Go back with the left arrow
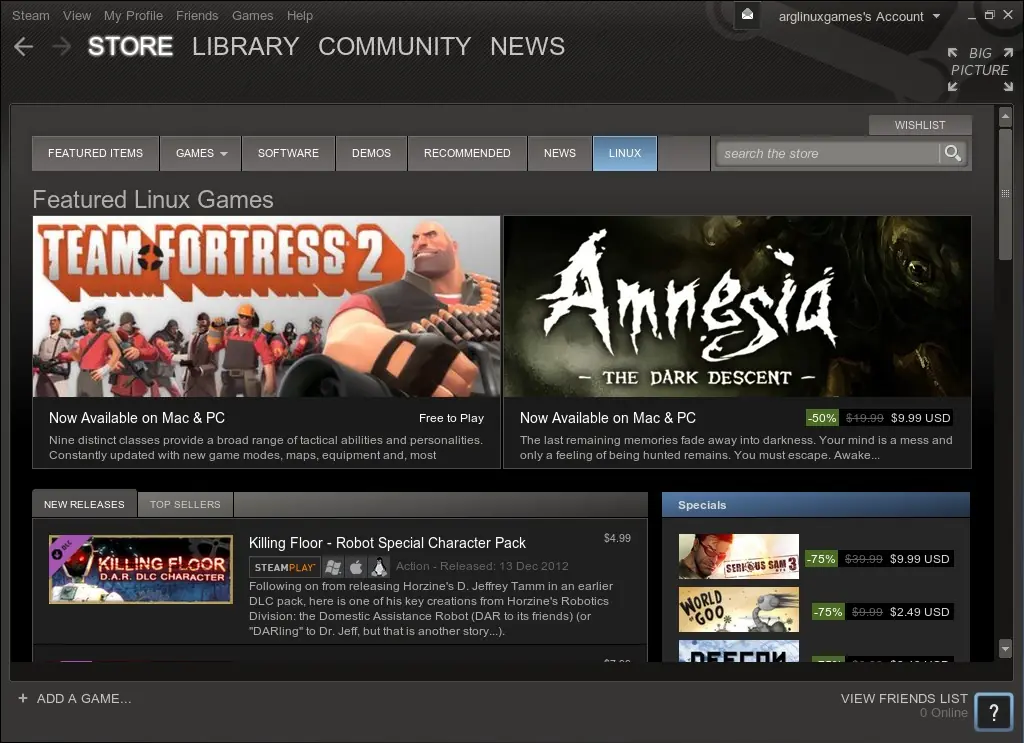This screenshot has height=743, width=1024. (24, 46)
